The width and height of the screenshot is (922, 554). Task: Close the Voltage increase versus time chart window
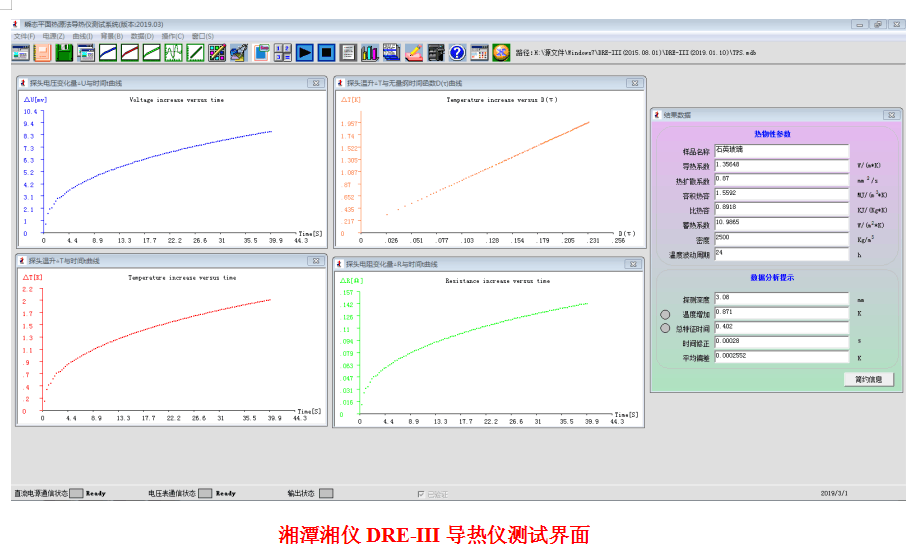pos(315,83)
